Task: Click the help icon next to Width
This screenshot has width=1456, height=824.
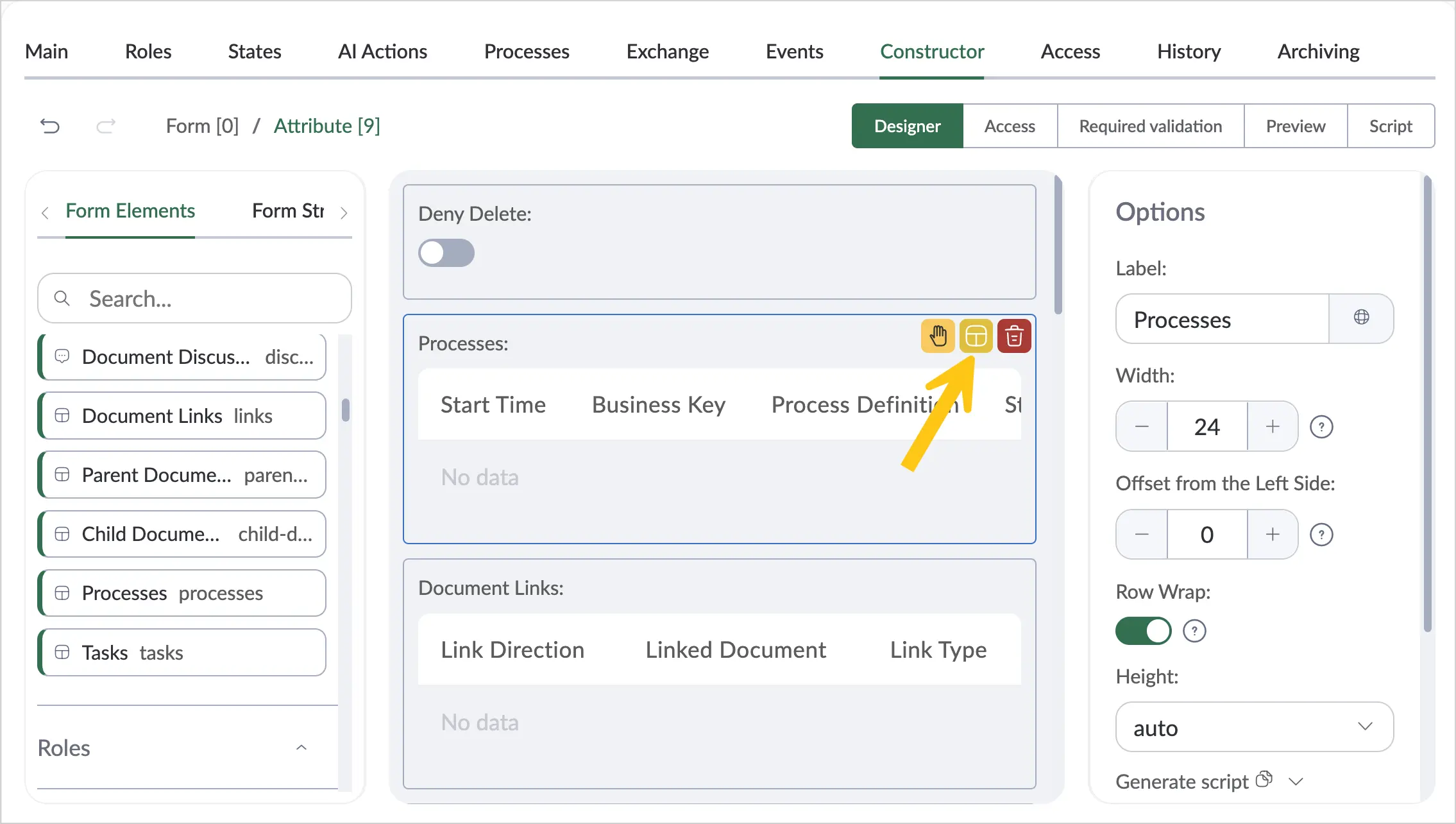Action: [1321, 427]
